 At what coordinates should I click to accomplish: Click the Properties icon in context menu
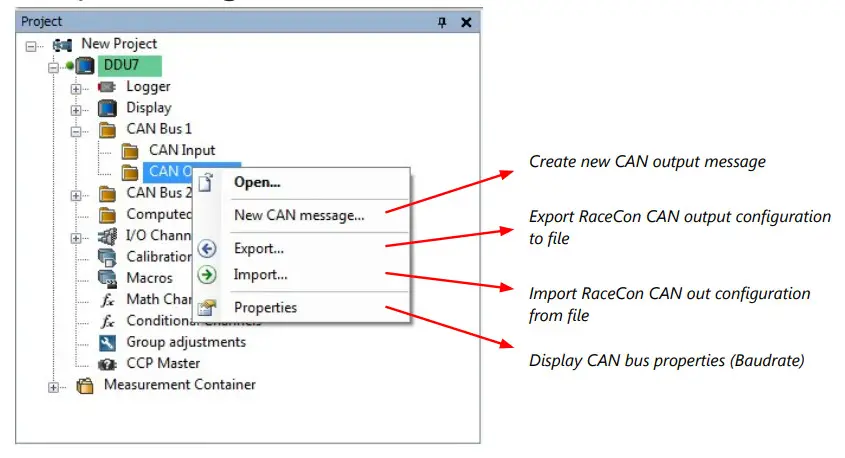point(207,308)
